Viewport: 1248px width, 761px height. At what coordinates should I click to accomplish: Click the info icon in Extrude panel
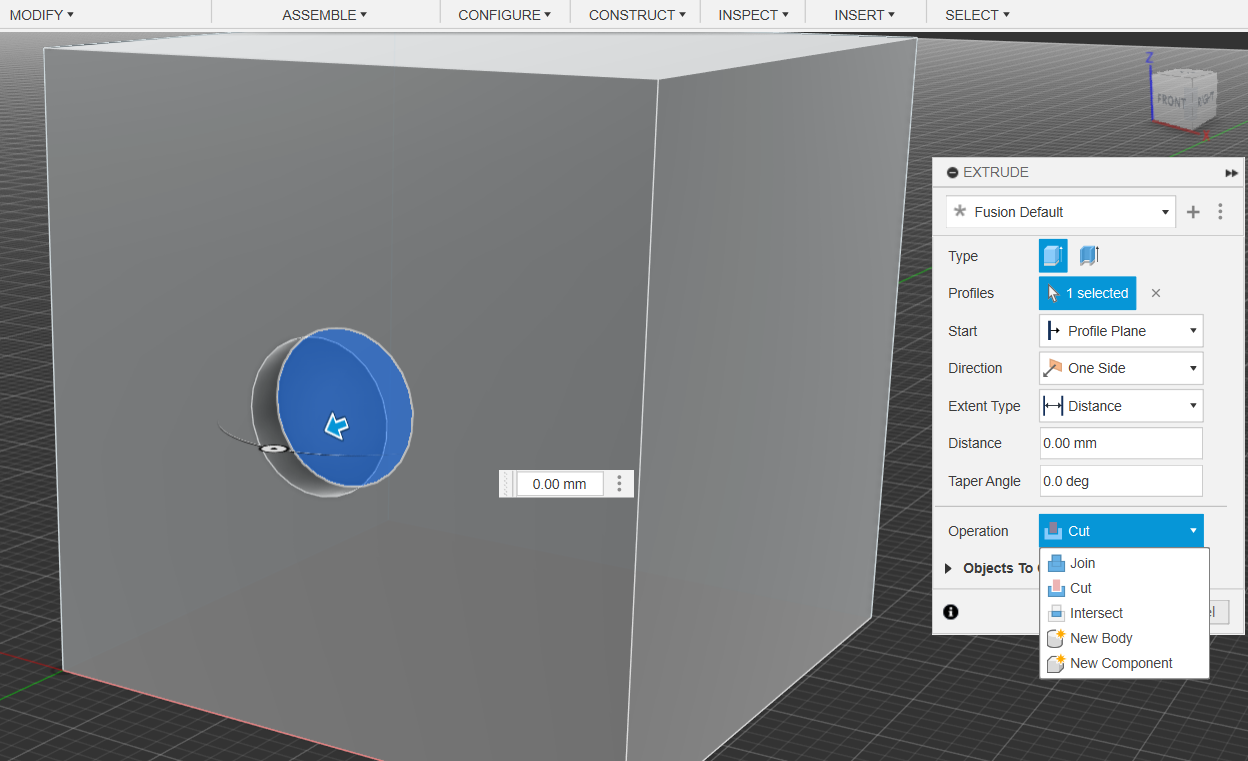point(950,612)
